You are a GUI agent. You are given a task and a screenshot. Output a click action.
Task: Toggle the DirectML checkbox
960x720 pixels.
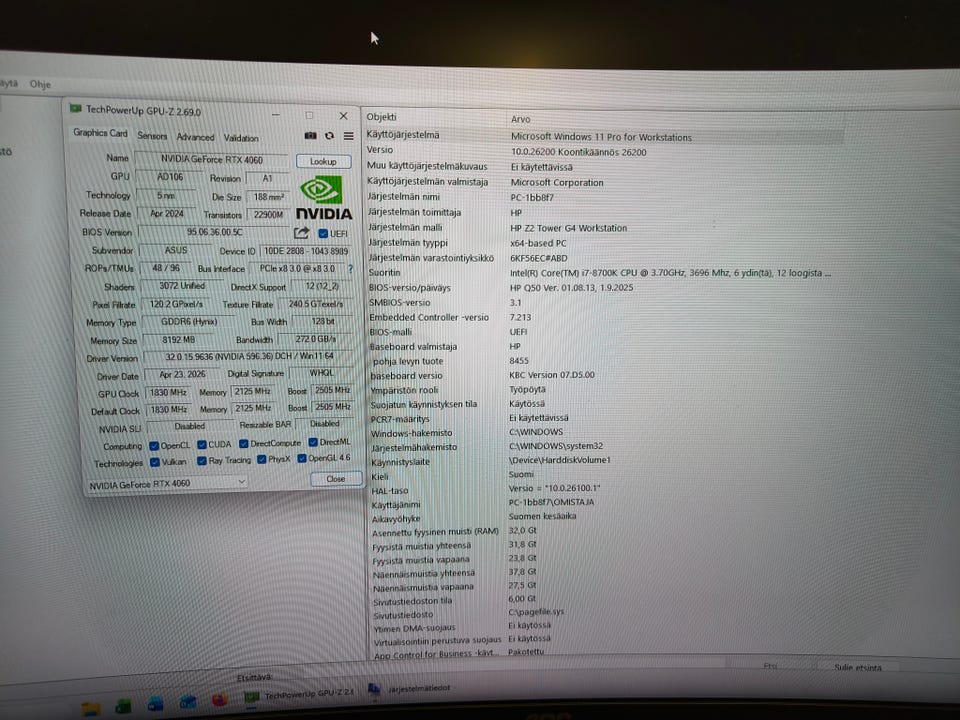(313, 442)
